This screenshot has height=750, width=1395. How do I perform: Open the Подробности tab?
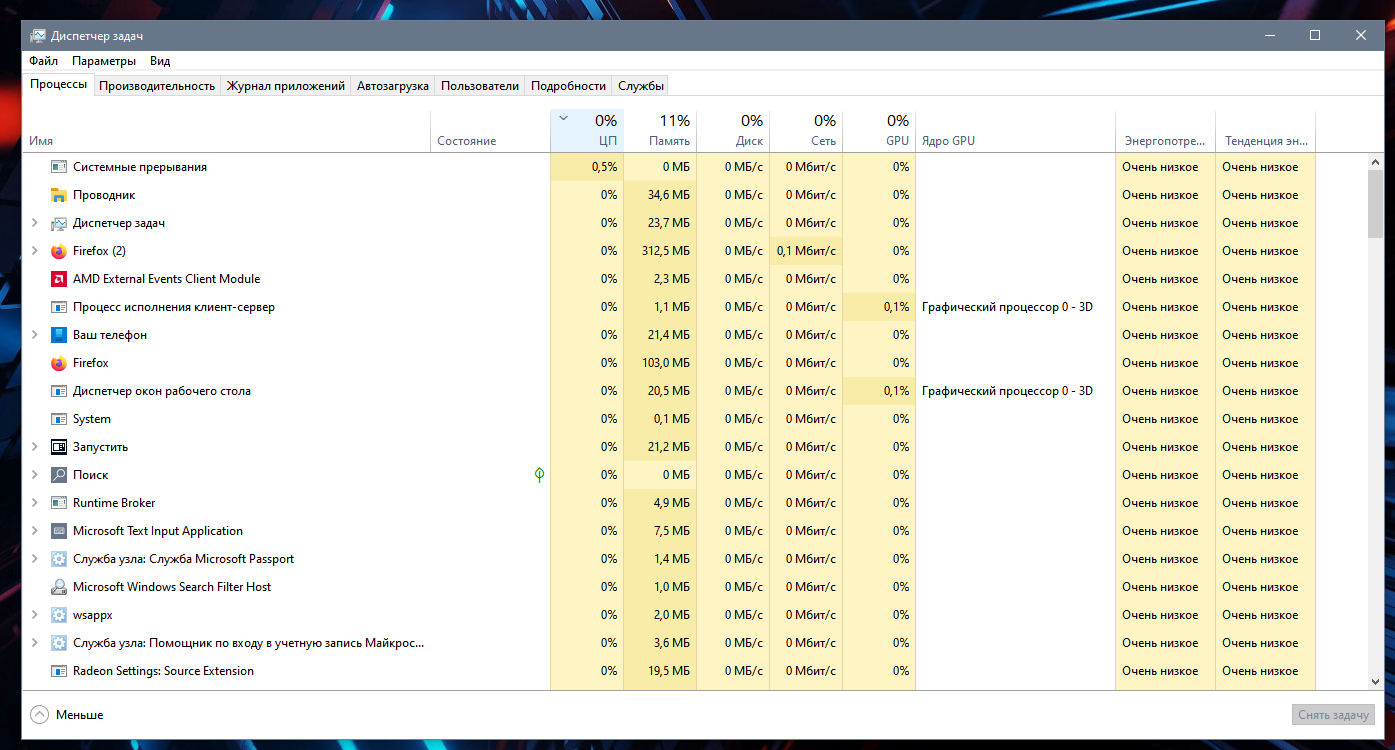[x=569, y=86]
